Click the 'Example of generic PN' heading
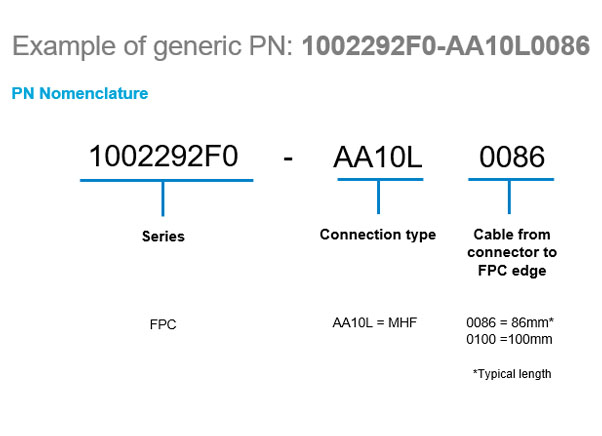Screen dimensions: 602x436 tap(152, 47)
